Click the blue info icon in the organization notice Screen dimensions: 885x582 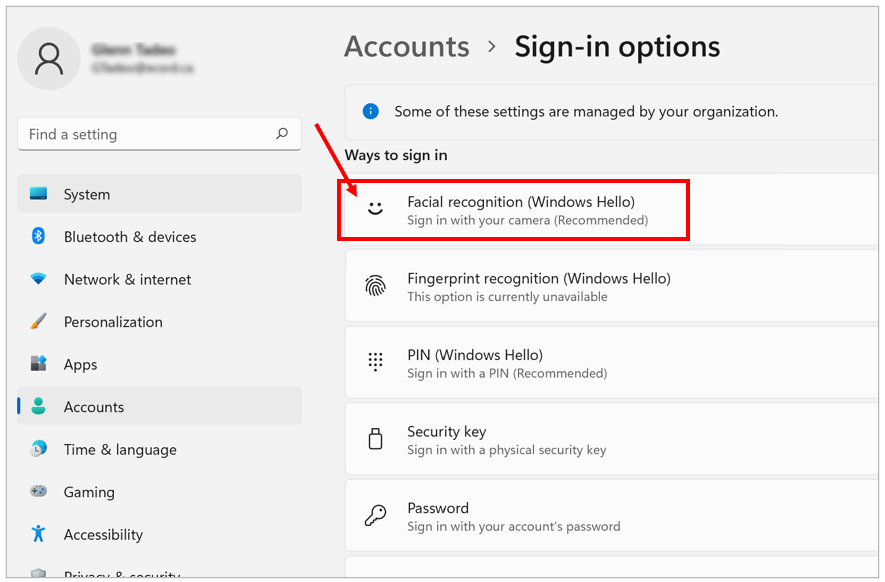tap(370, 111)
